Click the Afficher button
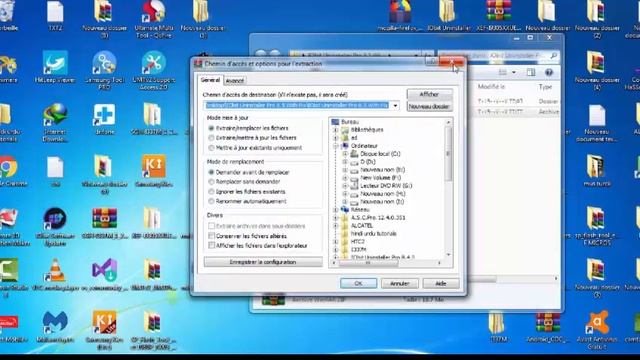 (429, 94)
